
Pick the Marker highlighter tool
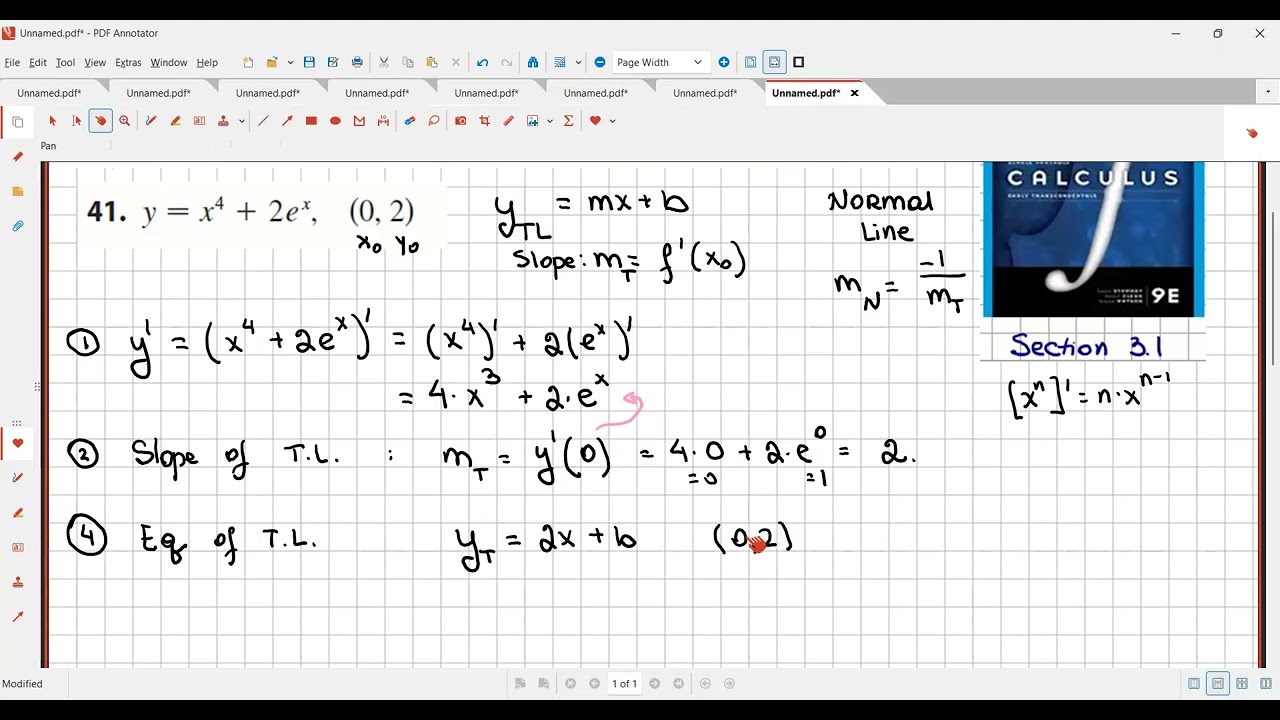175,121
